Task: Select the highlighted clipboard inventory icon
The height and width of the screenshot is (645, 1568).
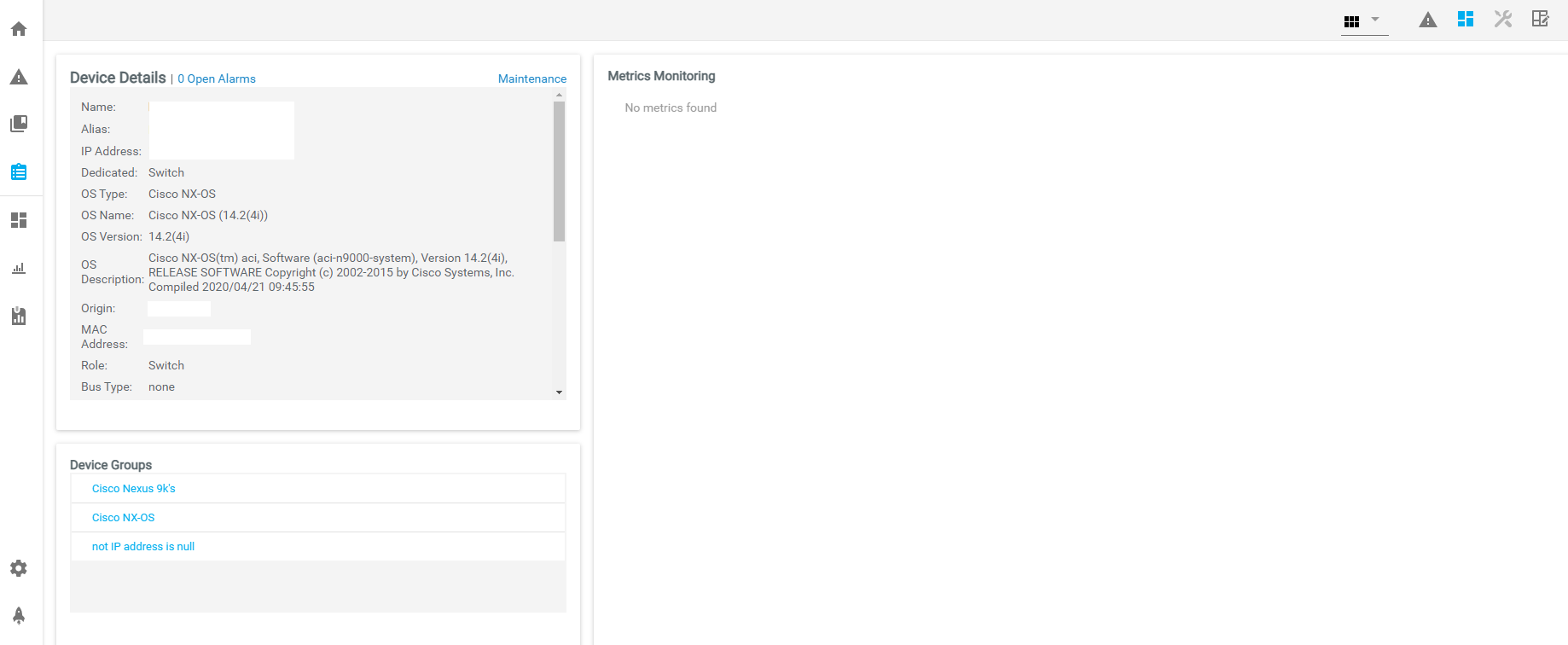Action: click(19, 171)
